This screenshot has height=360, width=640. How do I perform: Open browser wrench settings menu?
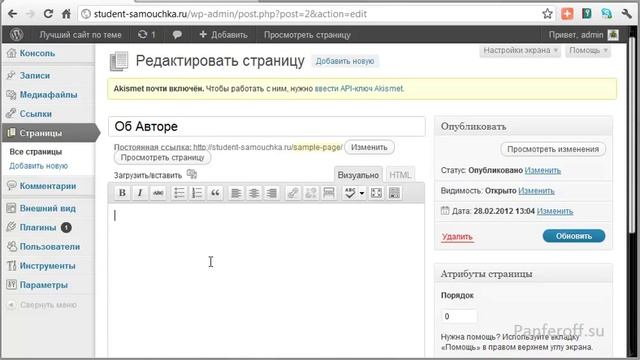pos(627,14)
